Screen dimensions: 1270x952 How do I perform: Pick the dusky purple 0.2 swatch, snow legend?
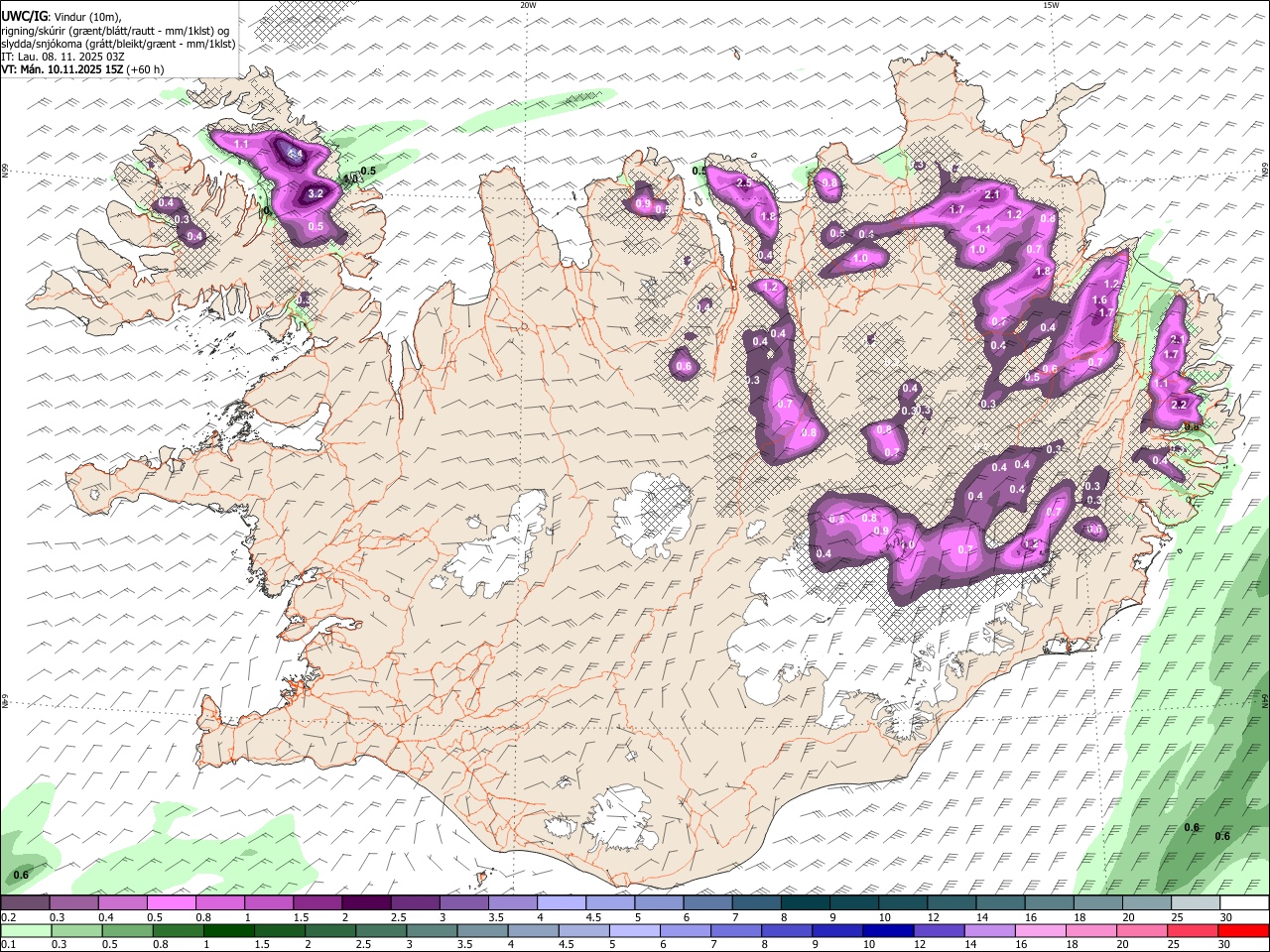coord(25,902)
